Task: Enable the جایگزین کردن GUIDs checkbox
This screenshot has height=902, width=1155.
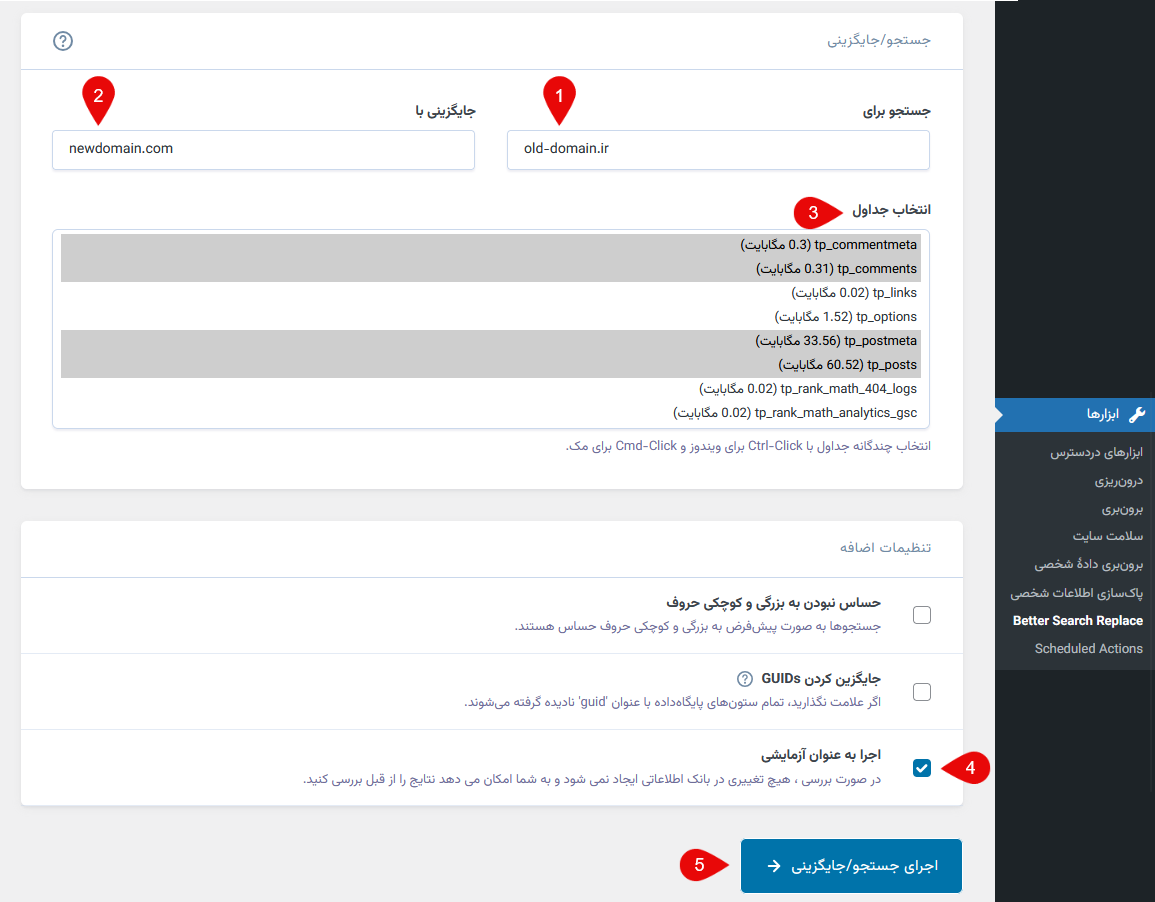Action: [921, 692]
